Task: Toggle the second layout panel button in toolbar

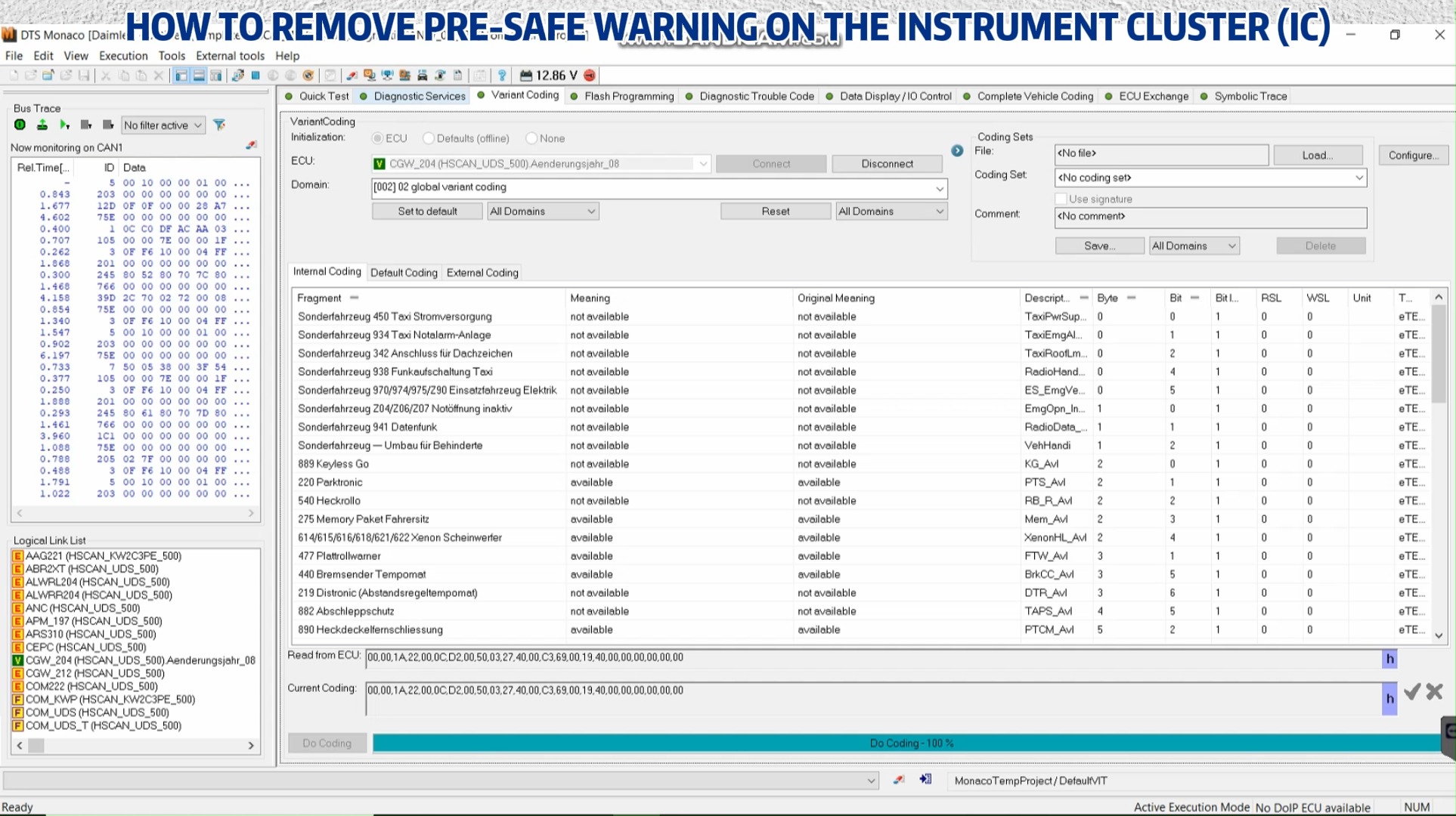Action: pyautogui.click(x=199, y=76)
